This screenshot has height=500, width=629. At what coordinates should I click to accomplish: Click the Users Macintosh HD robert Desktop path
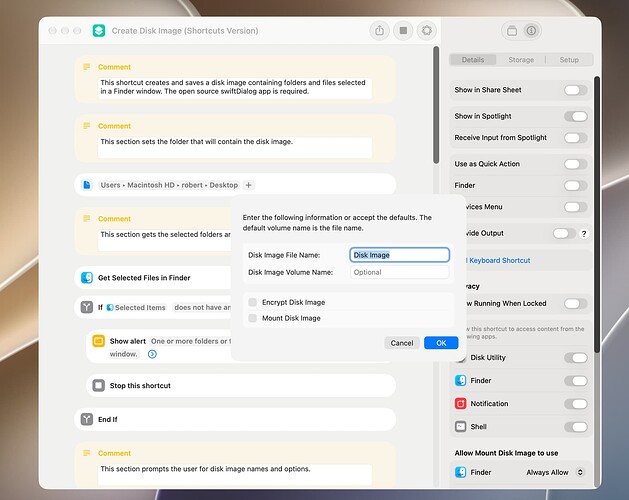click(x=169, y=185)
